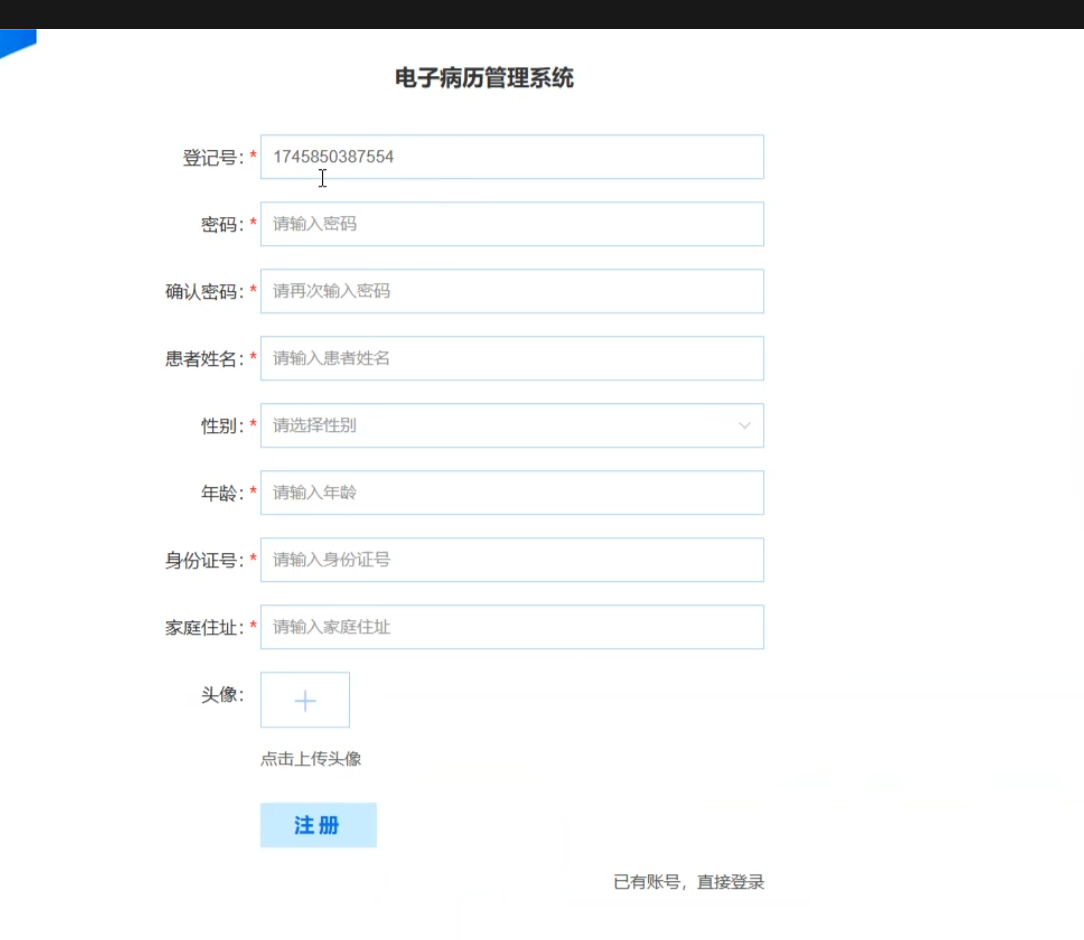
Task: Click the 头像 label text
Action: 221,695
